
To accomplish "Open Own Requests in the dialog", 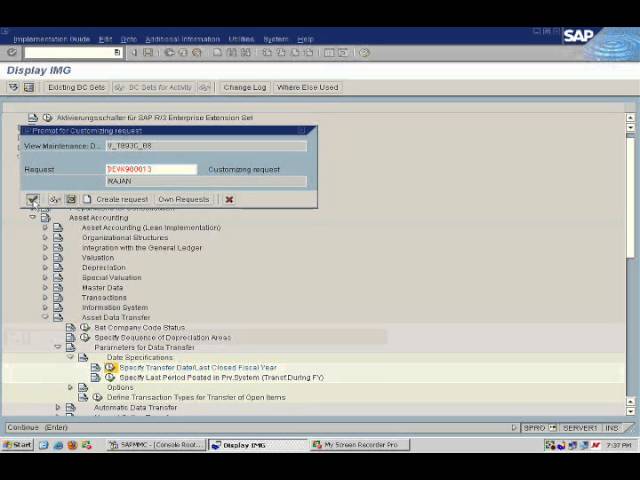I will pyautogui.click(x=184, y=199).
